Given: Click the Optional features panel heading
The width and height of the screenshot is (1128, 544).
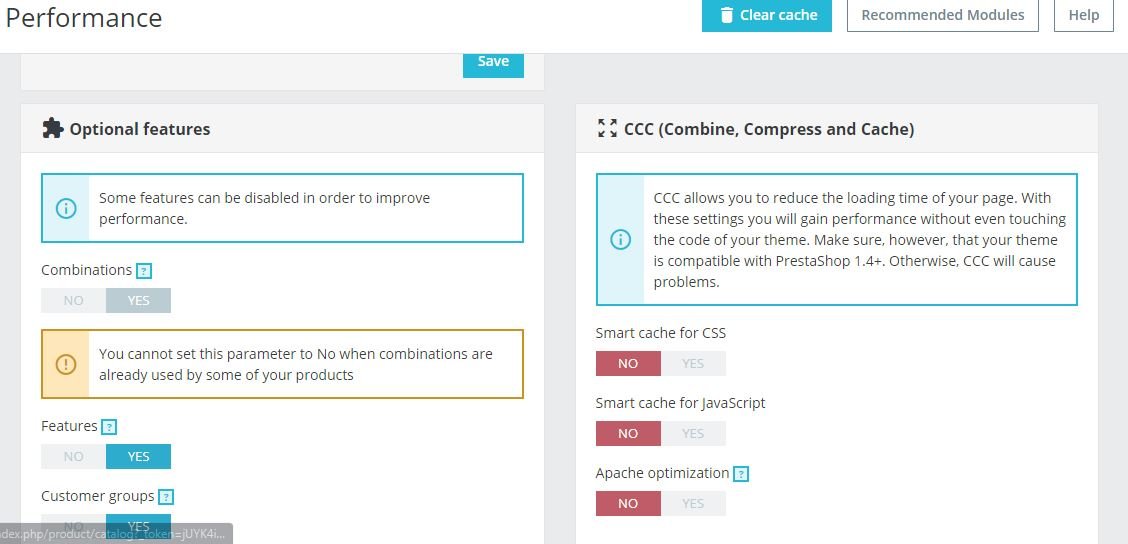Looking at the screenshot, I should point(139,129).
